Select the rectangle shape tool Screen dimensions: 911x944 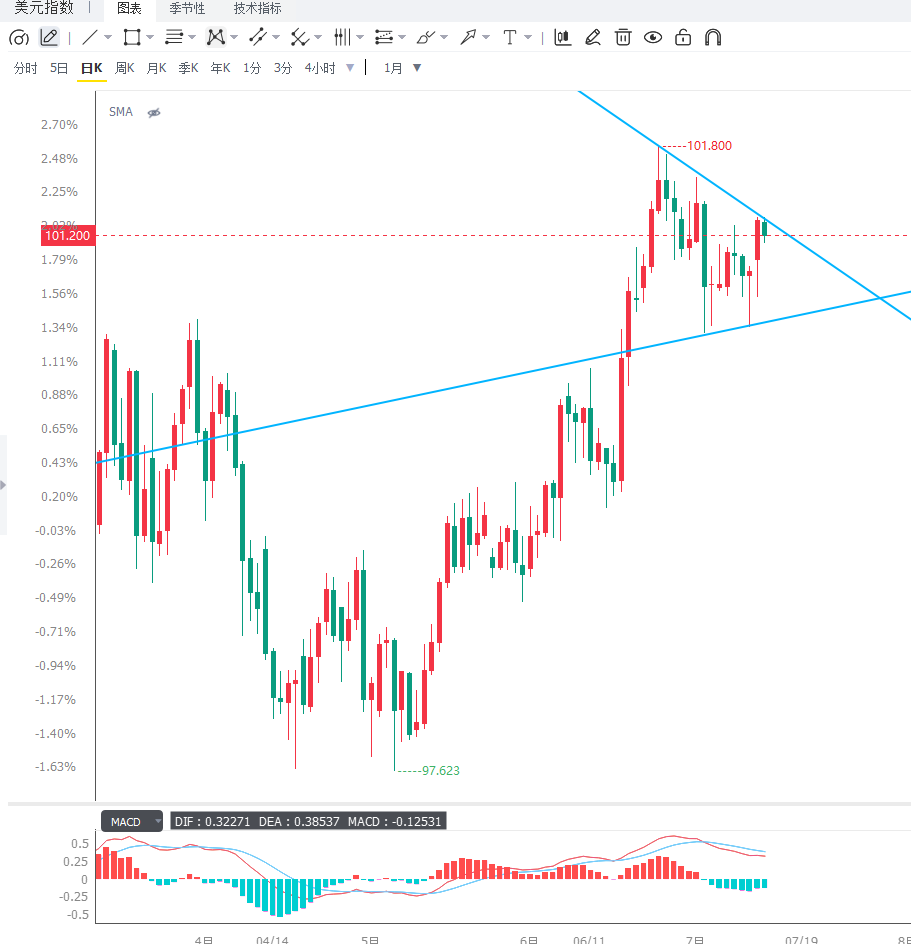pyautogui.click(x=131, y=37)
